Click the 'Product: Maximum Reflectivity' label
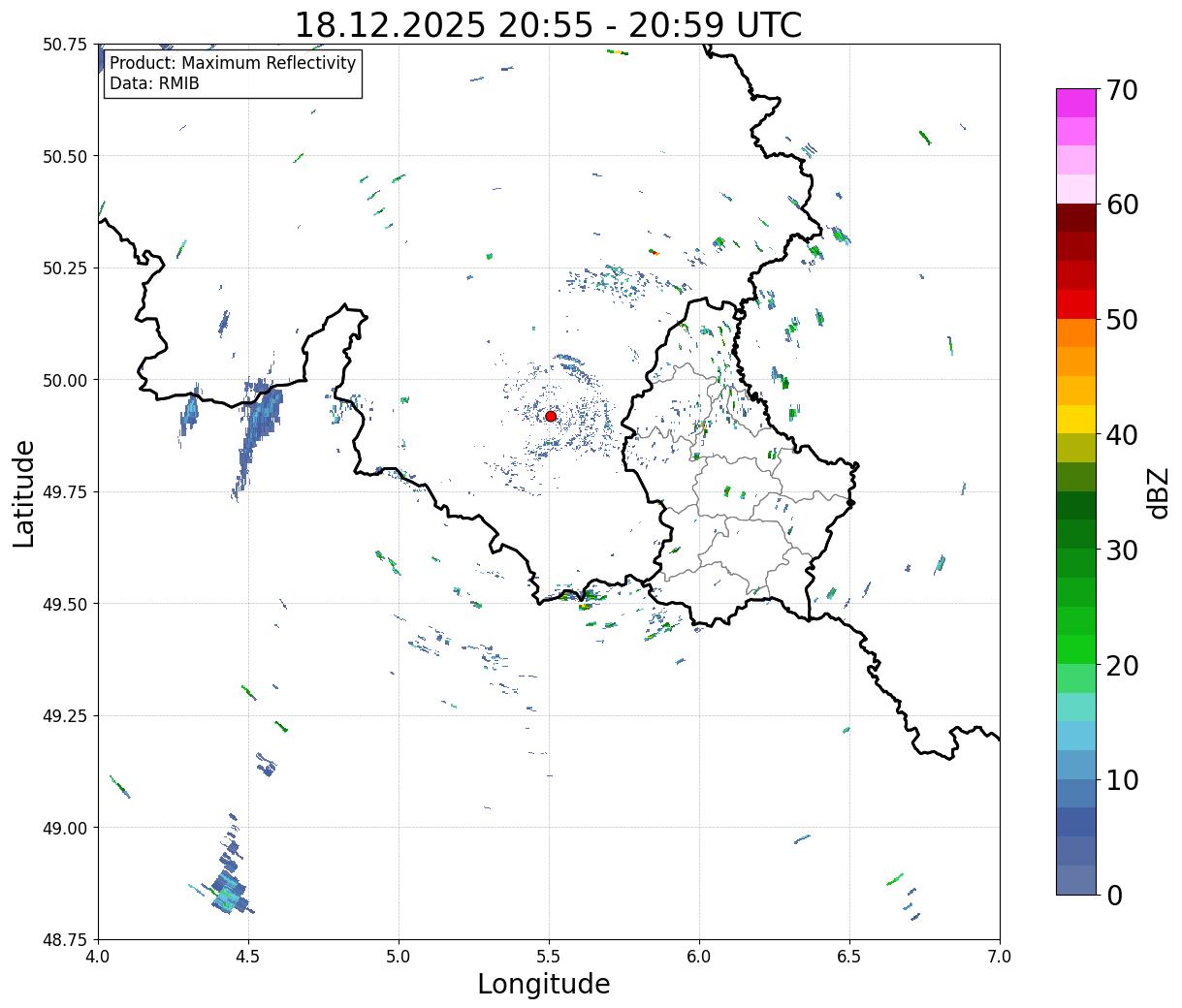 coord(233,63)
